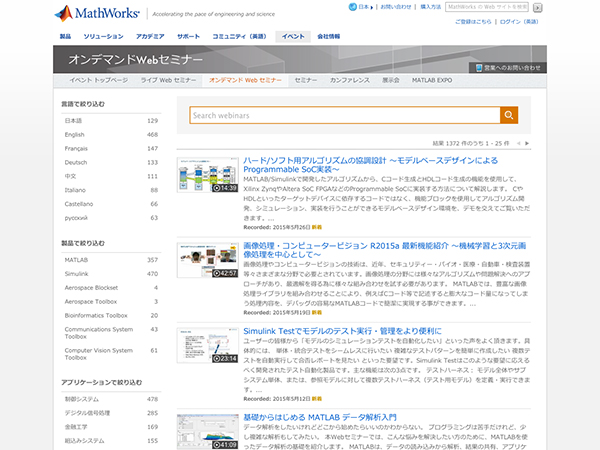Click 営業へのお問い合わせ banner button
600x450 pixels.
click(x=508, y=68)
